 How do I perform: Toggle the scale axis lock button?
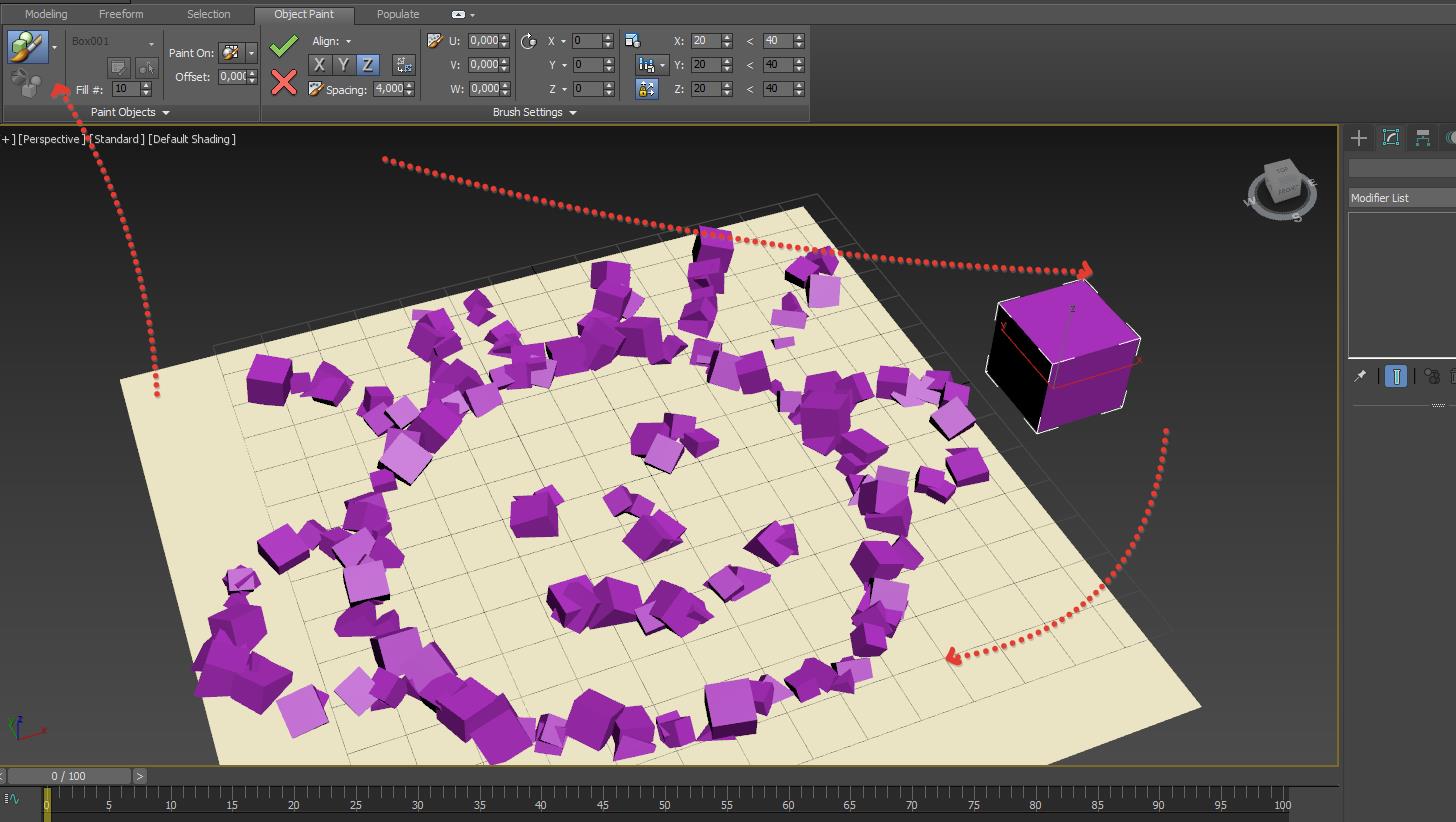pyautogui.click(x=646, y=89)
